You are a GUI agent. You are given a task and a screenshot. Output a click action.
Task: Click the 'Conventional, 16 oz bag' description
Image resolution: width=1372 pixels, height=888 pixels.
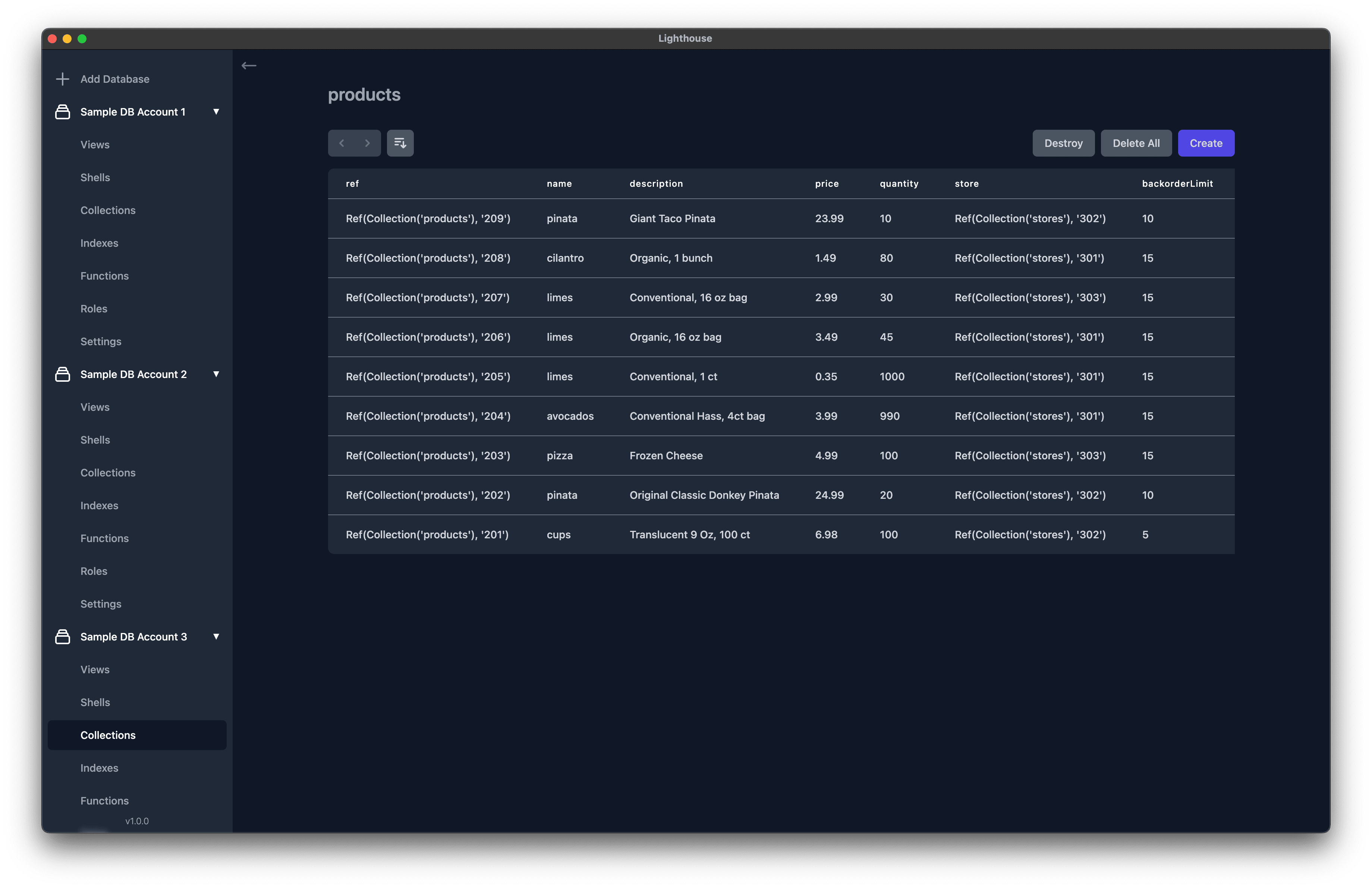(x=688, y=298)
